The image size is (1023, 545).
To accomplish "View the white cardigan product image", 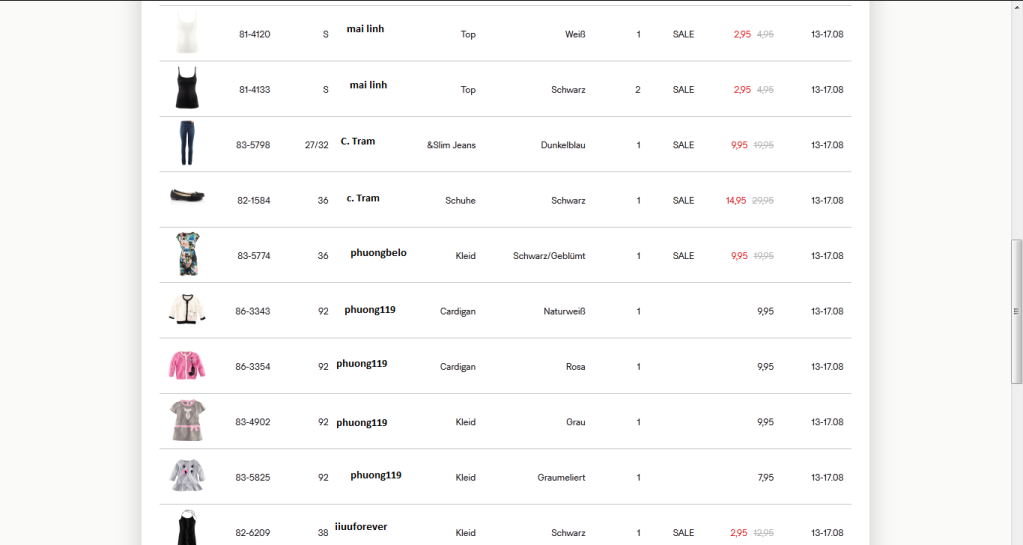I will 187,310.
